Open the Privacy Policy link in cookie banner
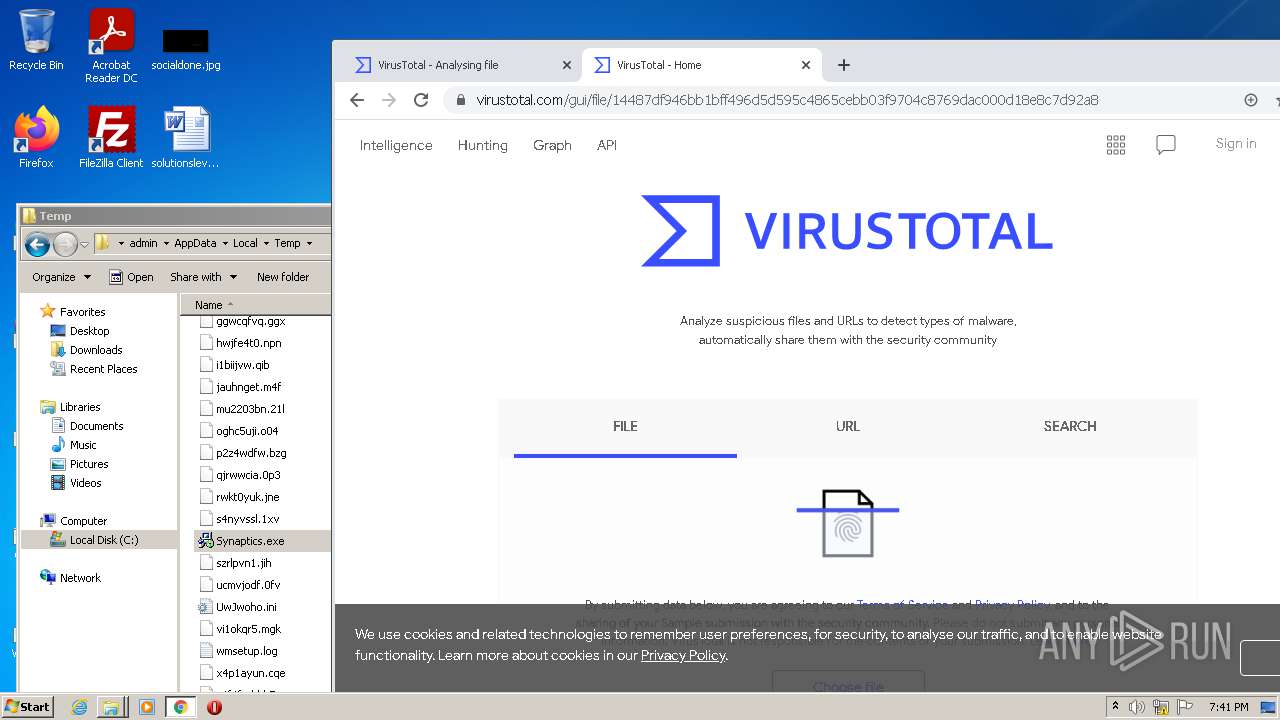This screenshot has width=1280, height=720. click(683, 656)
